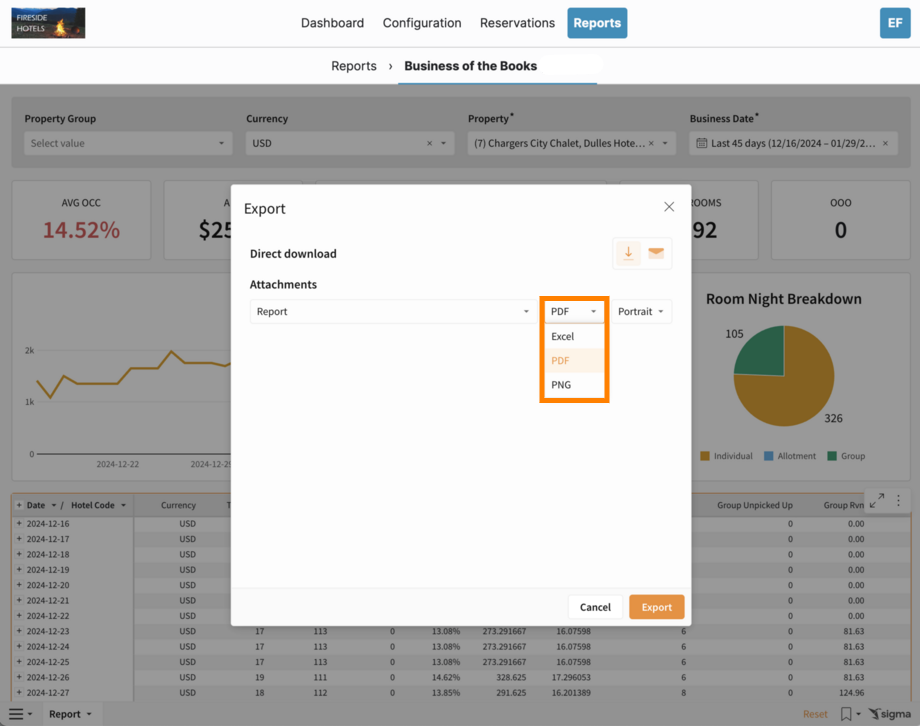Click the Reset link in footer
The image size is (920, 726).
815,714
